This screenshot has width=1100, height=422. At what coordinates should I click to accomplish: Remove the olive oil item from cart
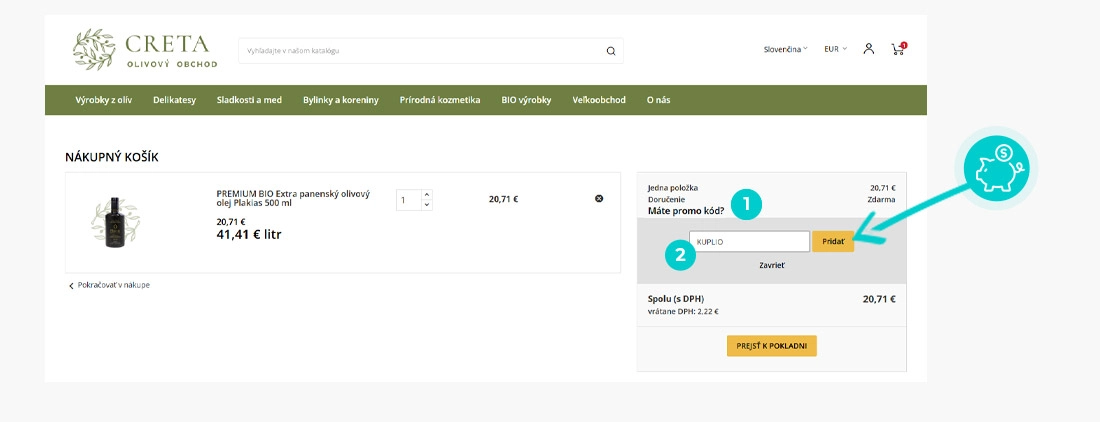[599, 199]
